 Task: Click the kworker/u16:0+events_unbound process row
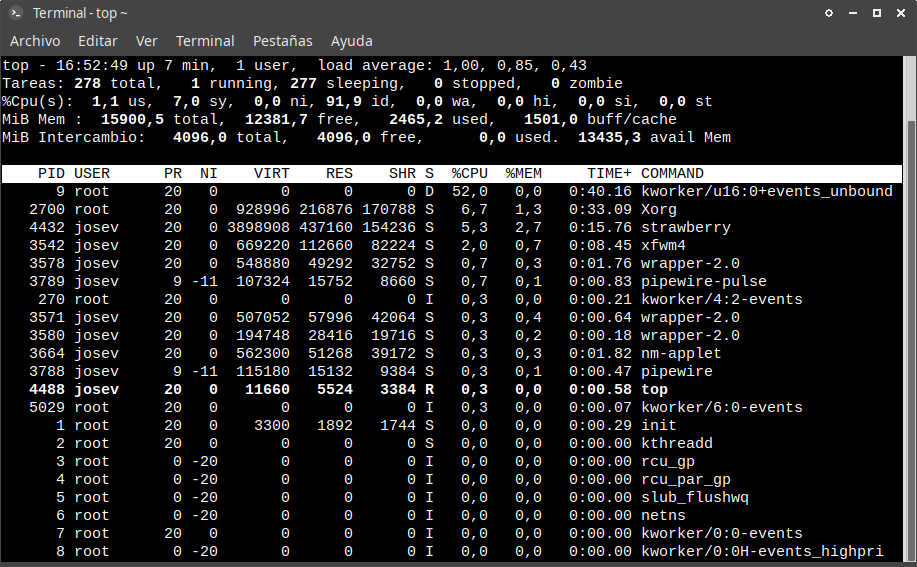451,192
